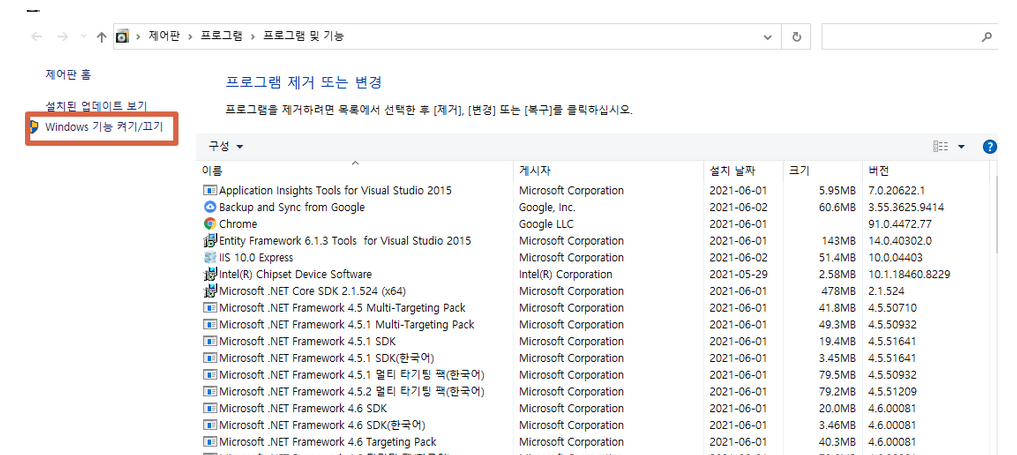Select Microsoft .NET Framework 4.6 SDK row
This screenshot has width=1017, height=455.
tap(302, 408)
